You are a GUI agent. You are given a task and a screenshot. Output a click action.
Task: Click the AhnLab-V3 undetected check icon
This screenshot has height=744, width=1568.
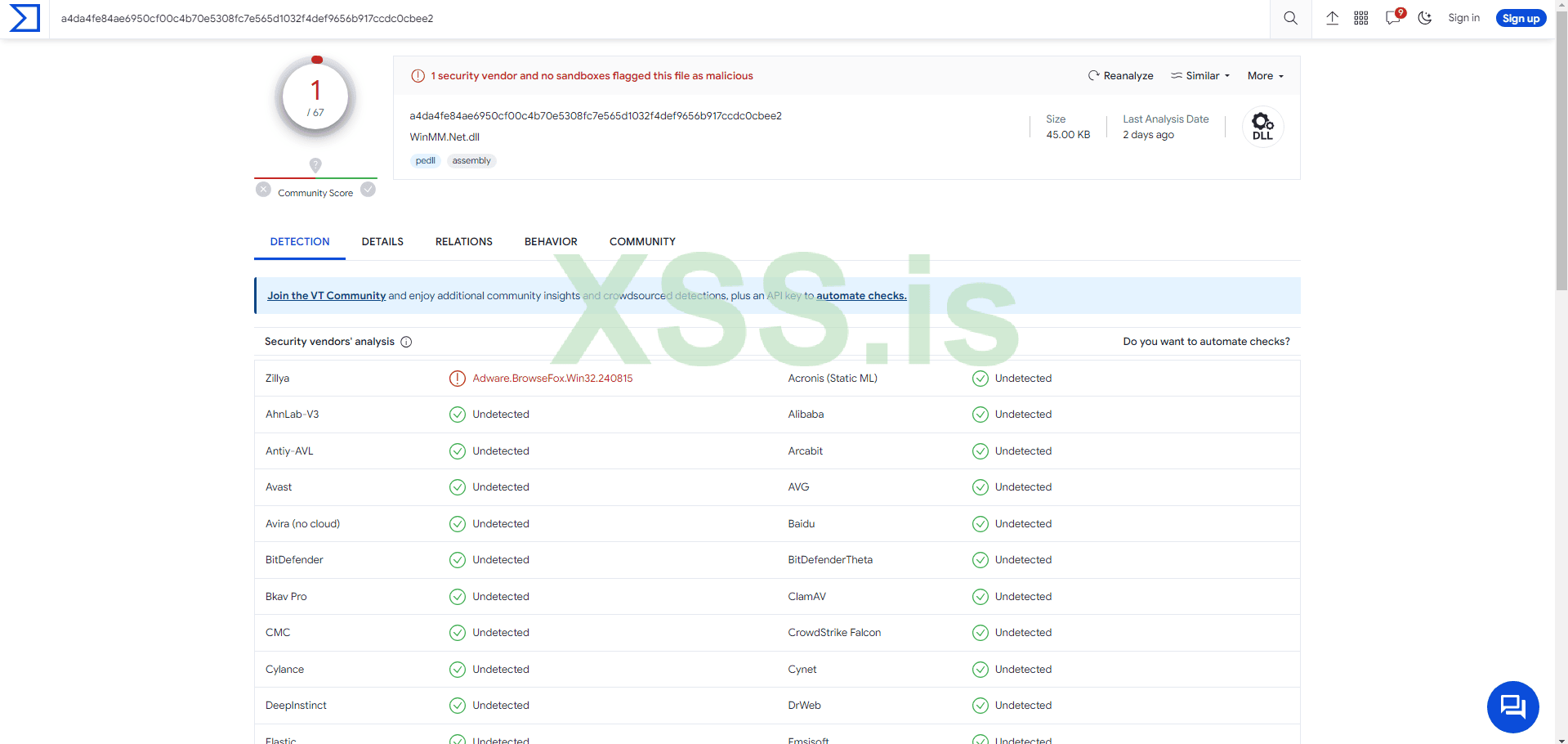pyautogui.click(x=458, y=415)
